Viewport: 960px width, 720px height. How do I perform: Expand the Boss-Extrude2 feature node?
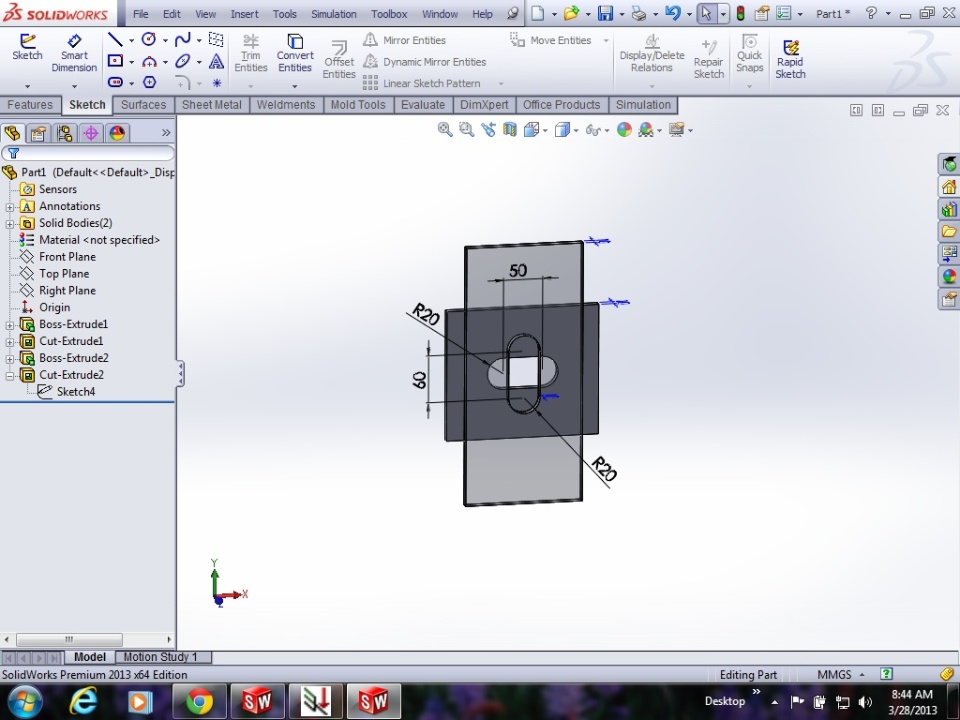point(9,359)
